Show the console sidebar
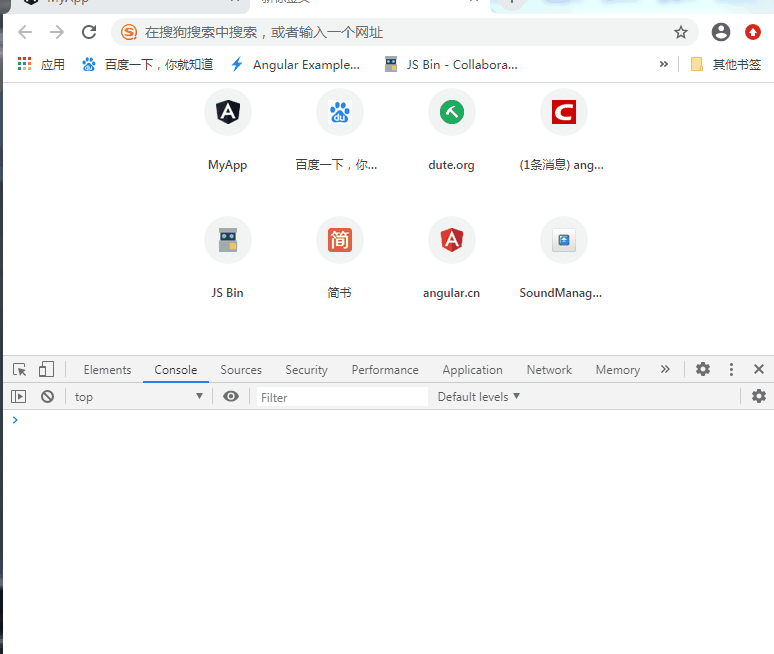 pyautogui.click(x=18, y=396)
